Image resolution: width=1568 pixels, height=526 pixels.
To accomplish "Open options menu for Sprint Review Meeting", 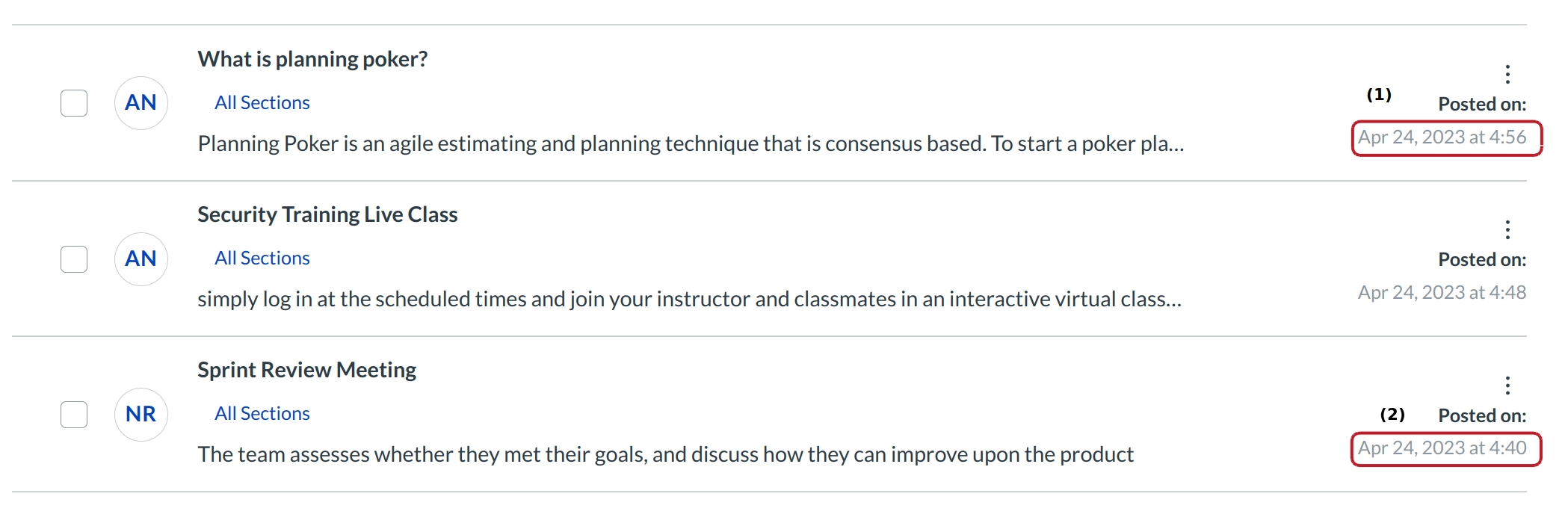I will tap(1507, 386).
